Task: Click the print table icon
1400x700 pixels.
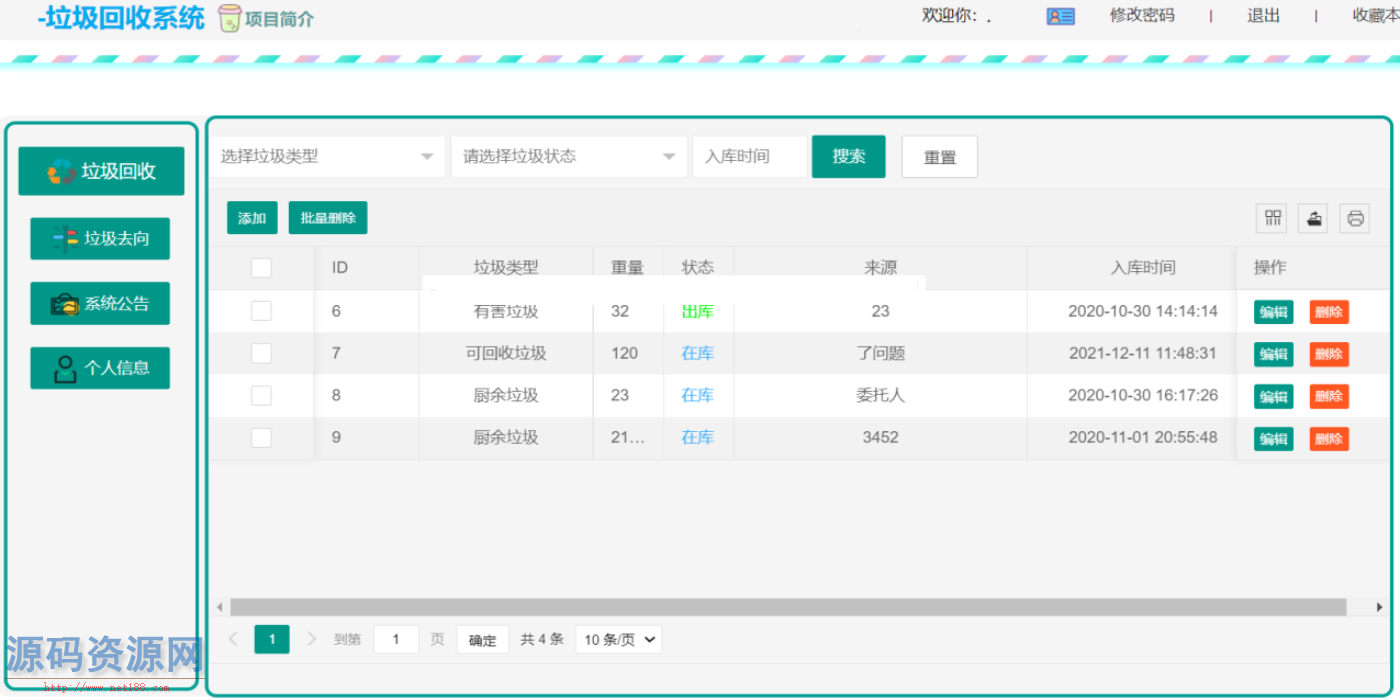Action: coord(1355,218)
